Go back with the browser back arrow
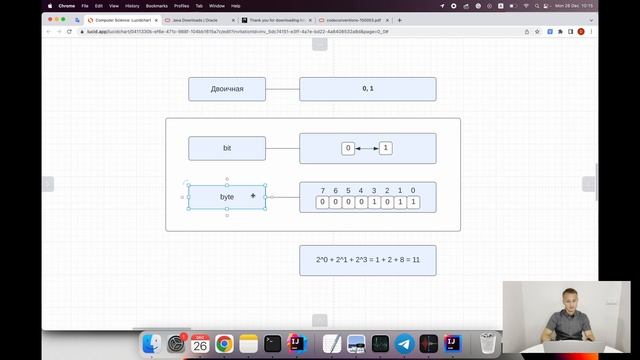 49,31
